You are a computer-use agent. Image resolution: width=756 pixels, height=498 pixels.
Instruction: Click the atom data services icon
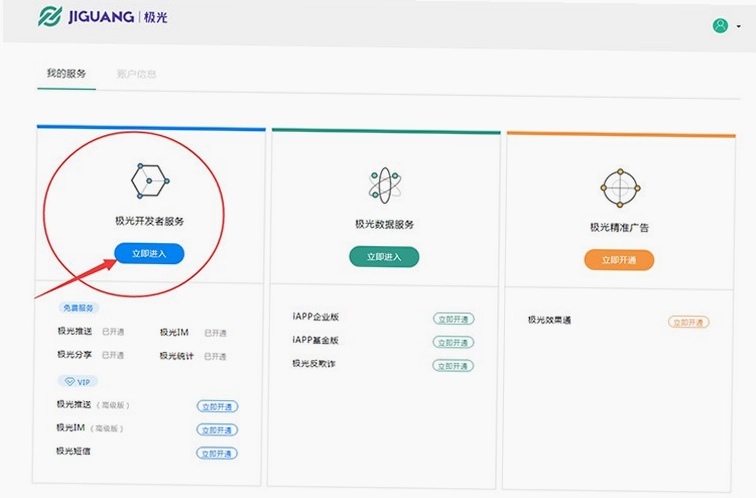click(384, 185)
